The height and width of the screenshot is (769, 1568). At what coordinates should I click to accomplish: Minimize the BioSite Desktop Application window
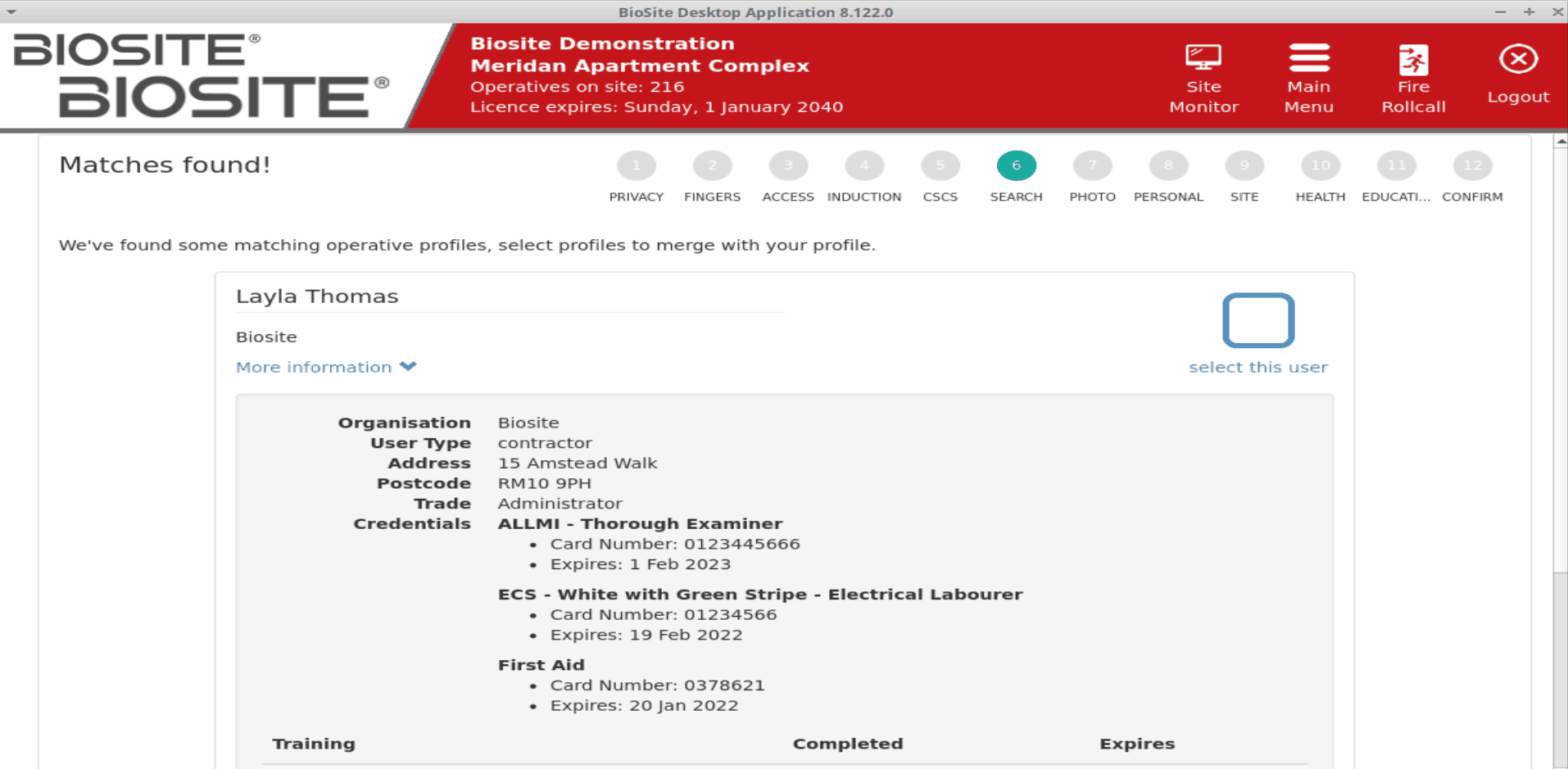point(1500,11)
